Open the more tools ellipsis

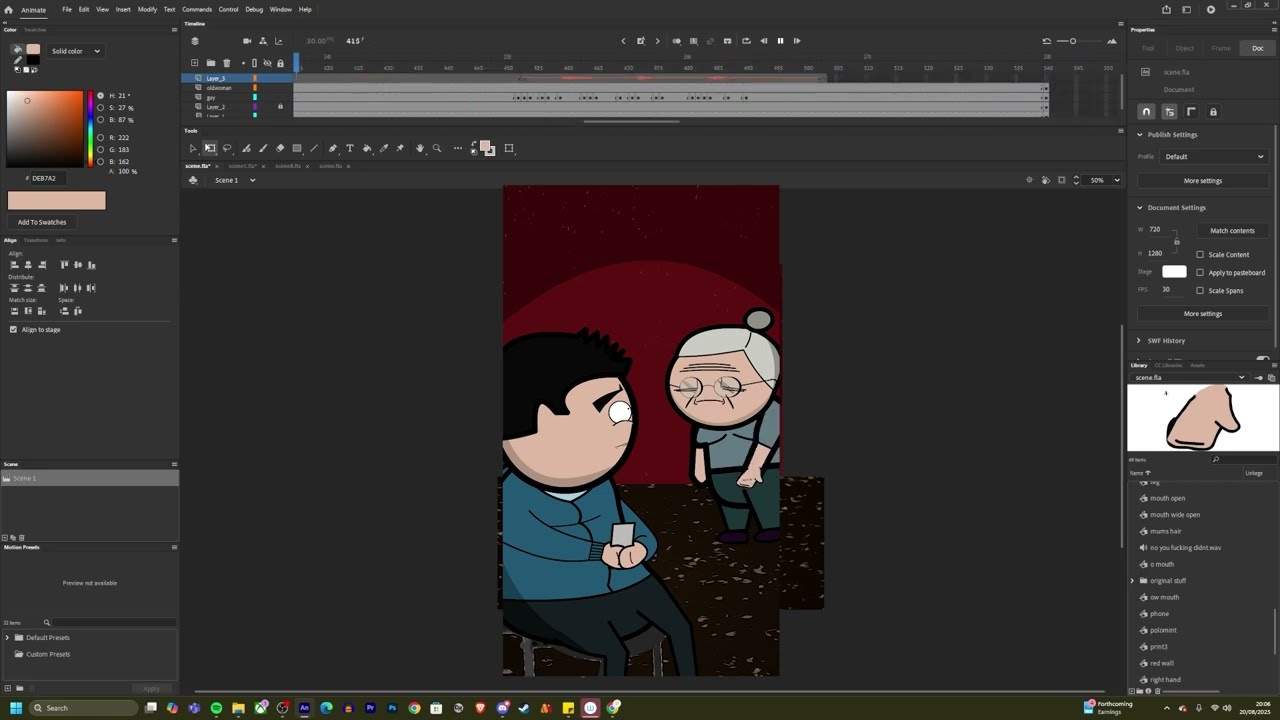tap(458, 148)
